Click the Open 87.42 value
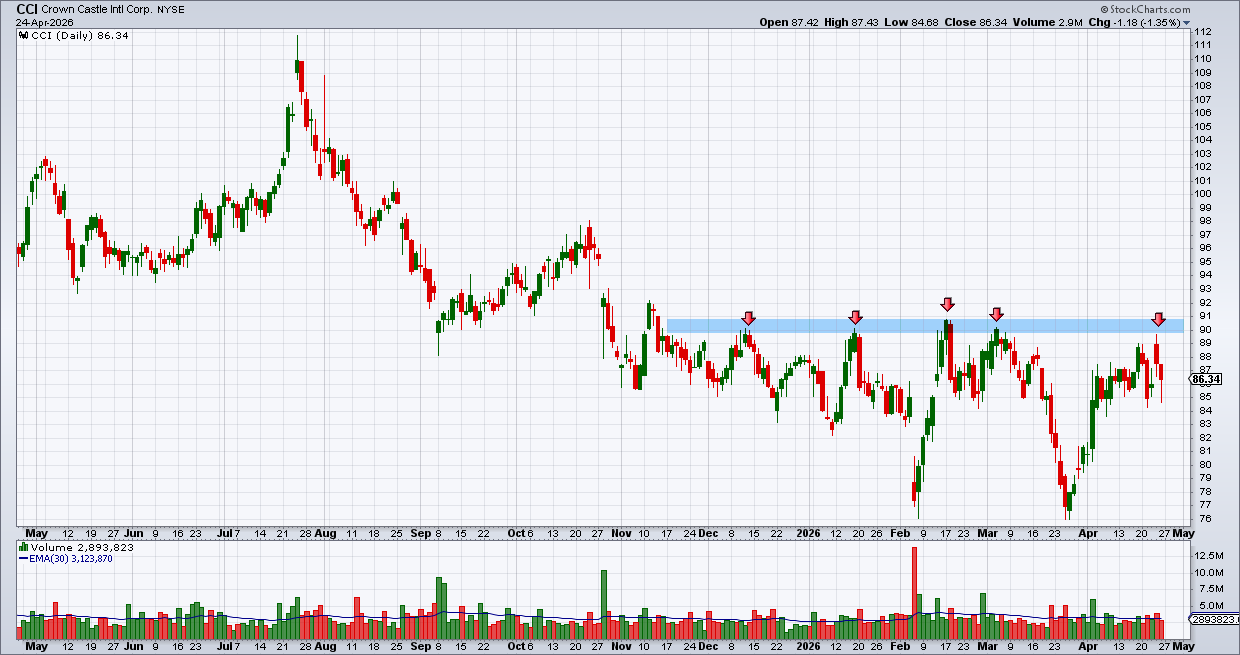Viewport: 1240px width, 655px height. coord(790,22)
